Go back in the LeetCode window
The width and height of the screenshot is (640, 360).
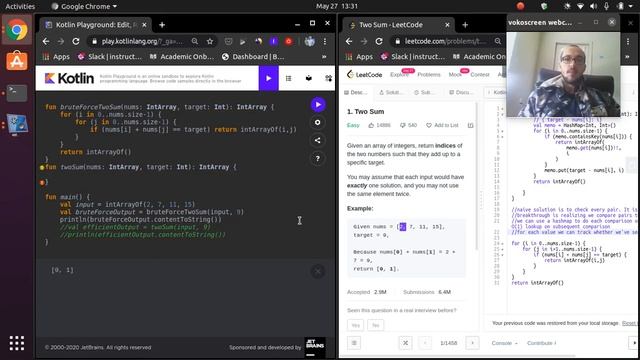point(349,41)
